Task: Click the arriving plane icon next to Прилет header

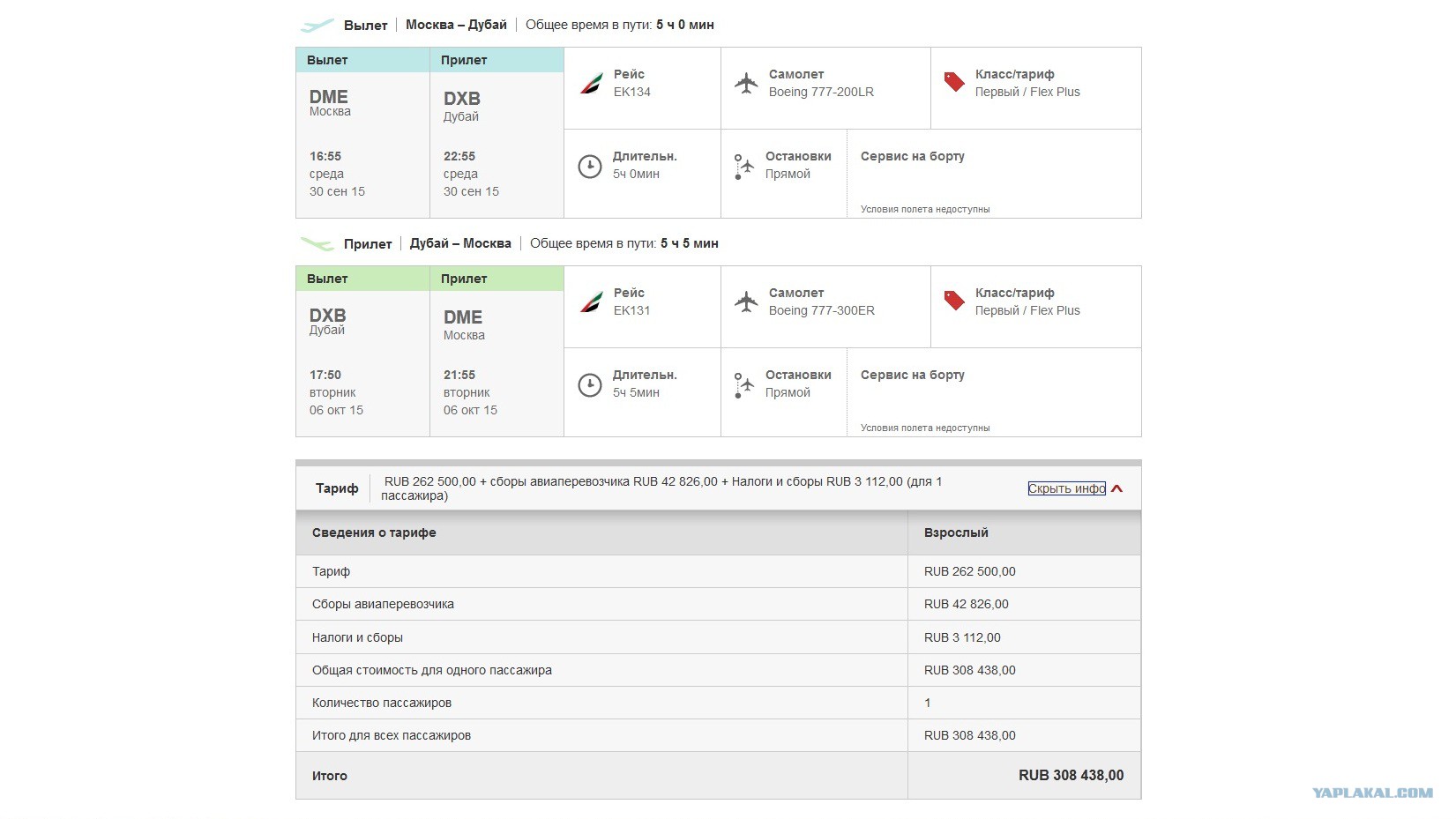Action: (x=317, y=243)
